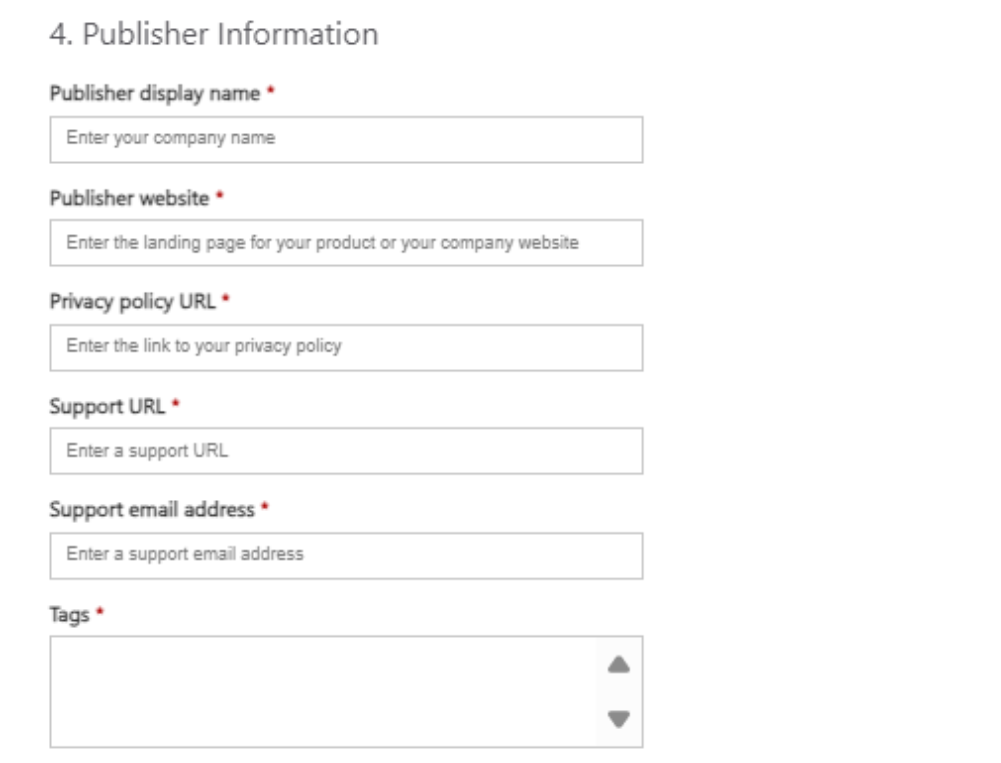Click the "Support URL" label text

[x=107, y=406]
